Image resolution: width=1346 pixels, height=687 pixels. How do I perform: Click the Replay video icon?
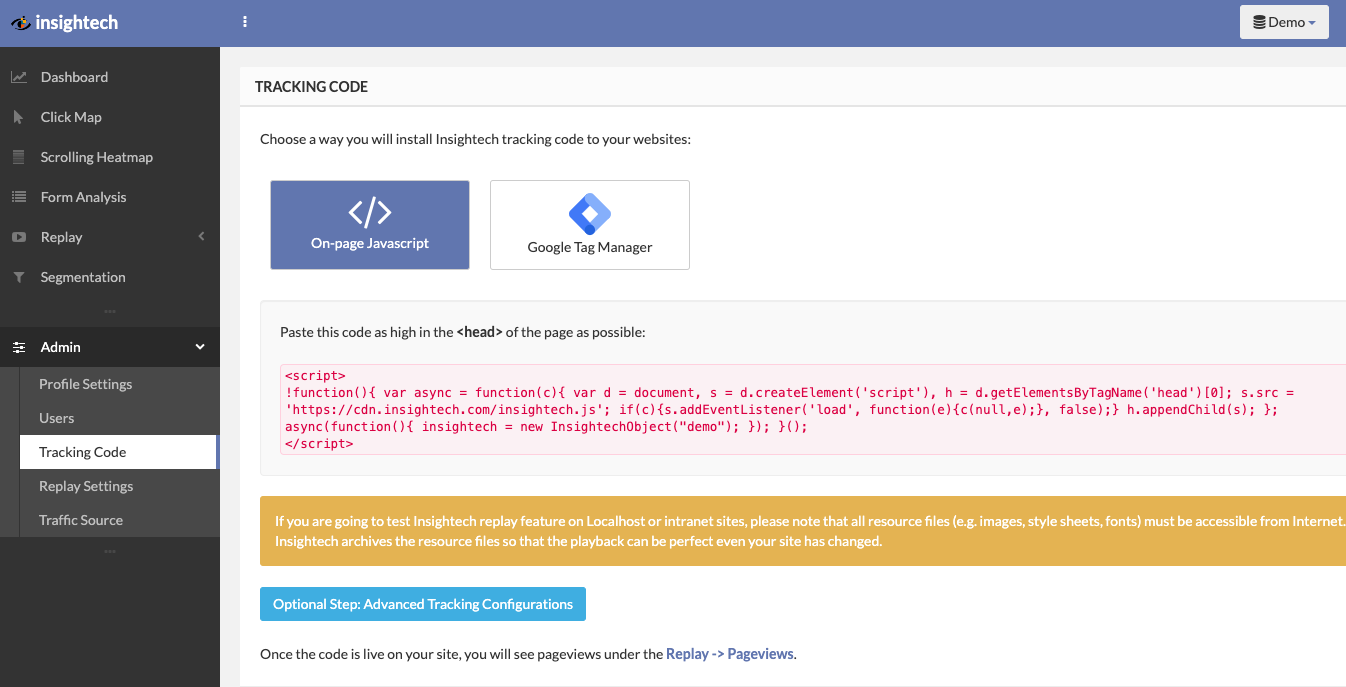(x=18, y=237)
